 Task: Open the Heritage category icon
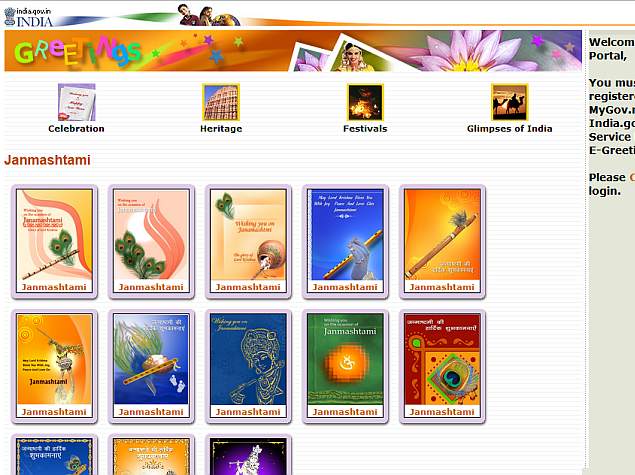pyautogui.click(x=221, y=102)
